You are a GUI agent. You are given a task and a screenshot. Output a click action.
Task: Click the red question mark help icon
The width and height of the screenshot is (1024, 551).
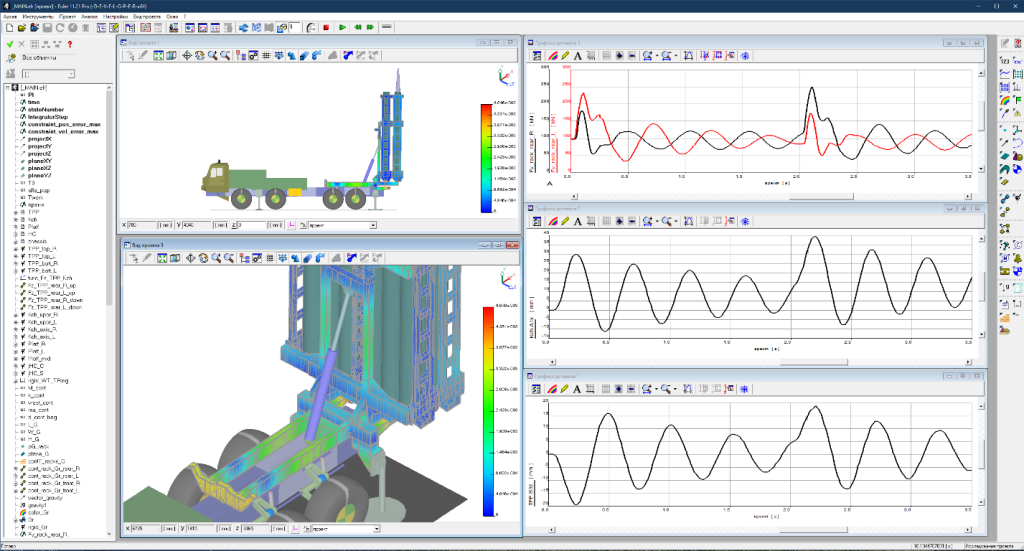[70, 44]
